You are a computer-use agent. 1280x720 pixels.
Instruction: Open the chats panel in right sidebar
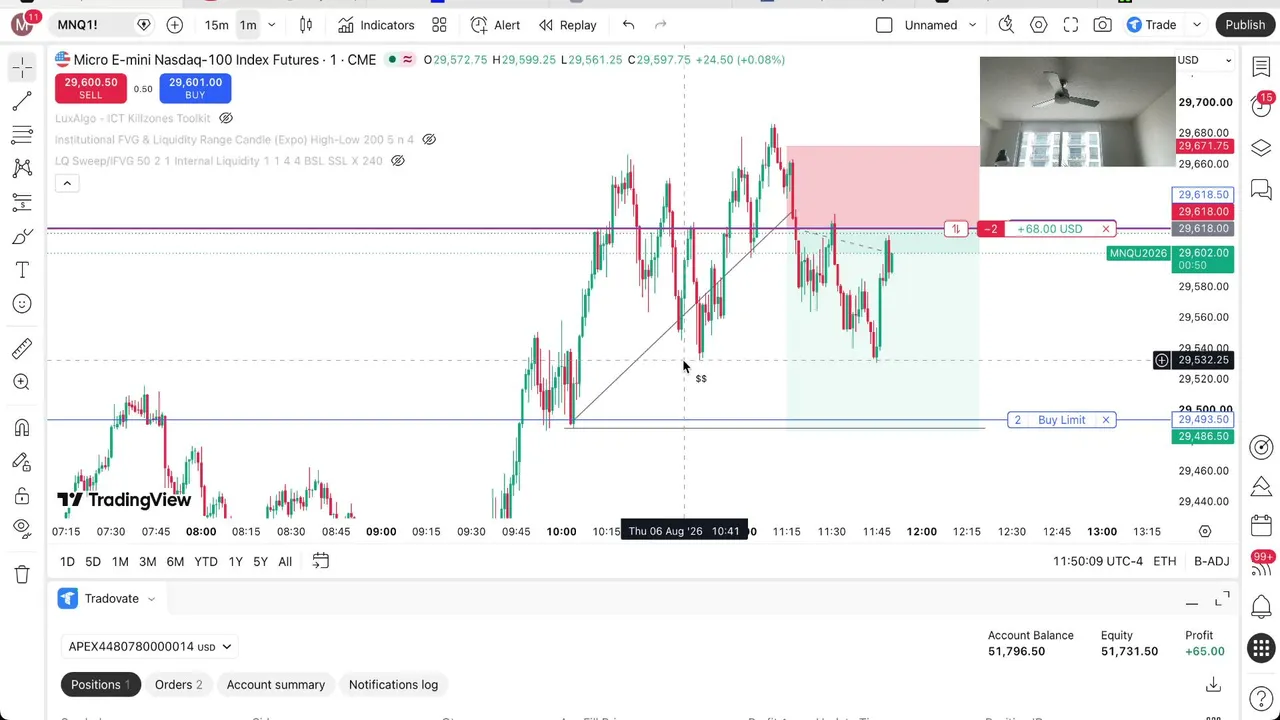tap(1261, 189)
